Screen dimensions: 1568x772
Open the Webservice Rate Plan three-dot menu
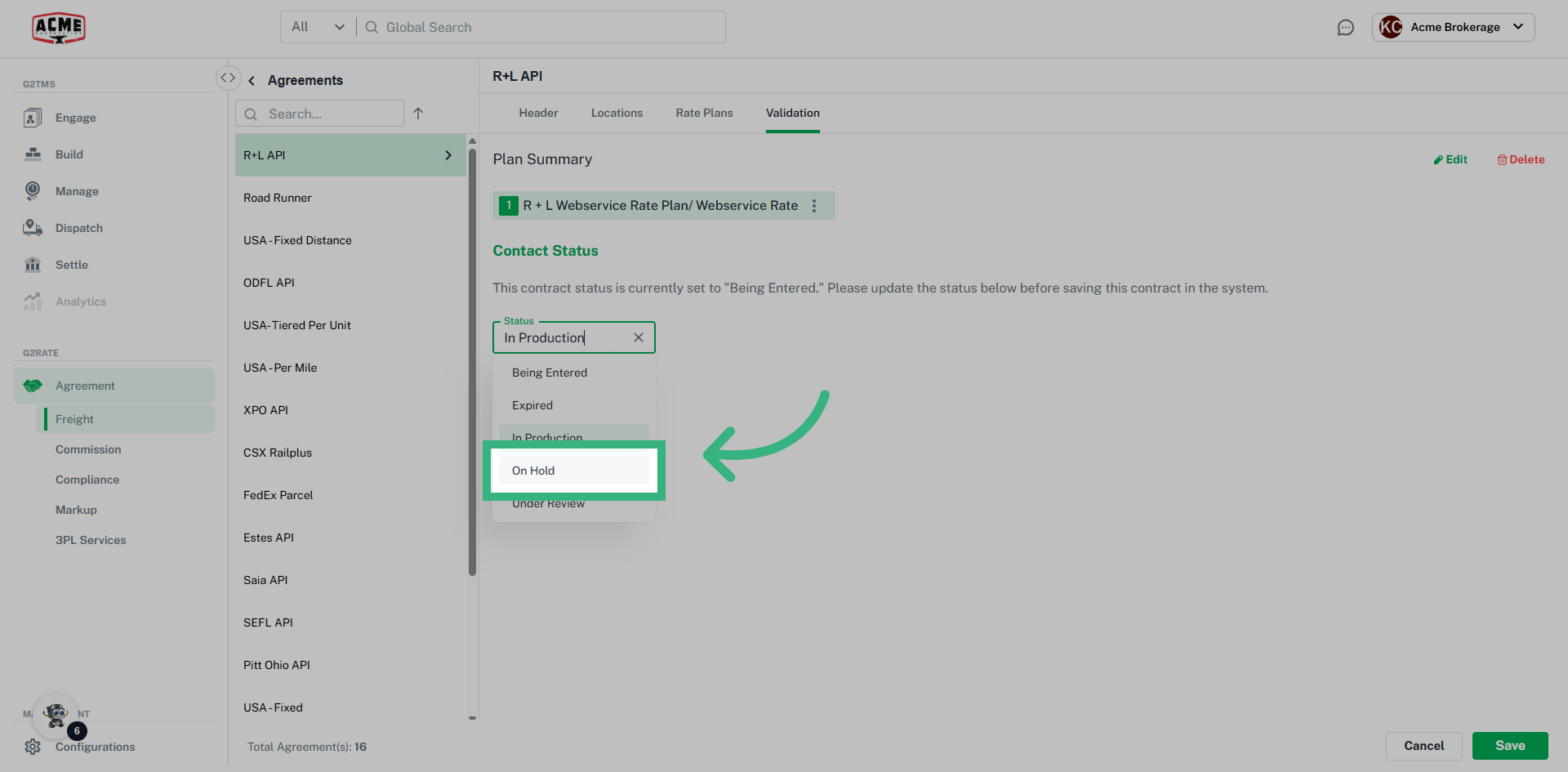814,205
